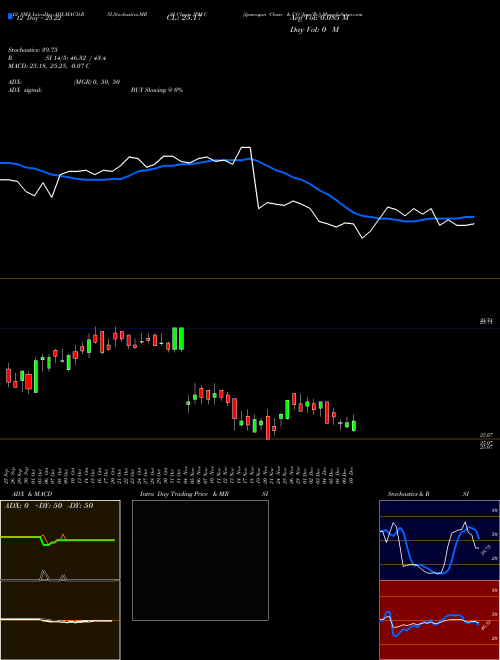Viewport: 500px width, 660px height.
Task: Select the "Day Vol: 0 M" label
Action: point(314,29)
